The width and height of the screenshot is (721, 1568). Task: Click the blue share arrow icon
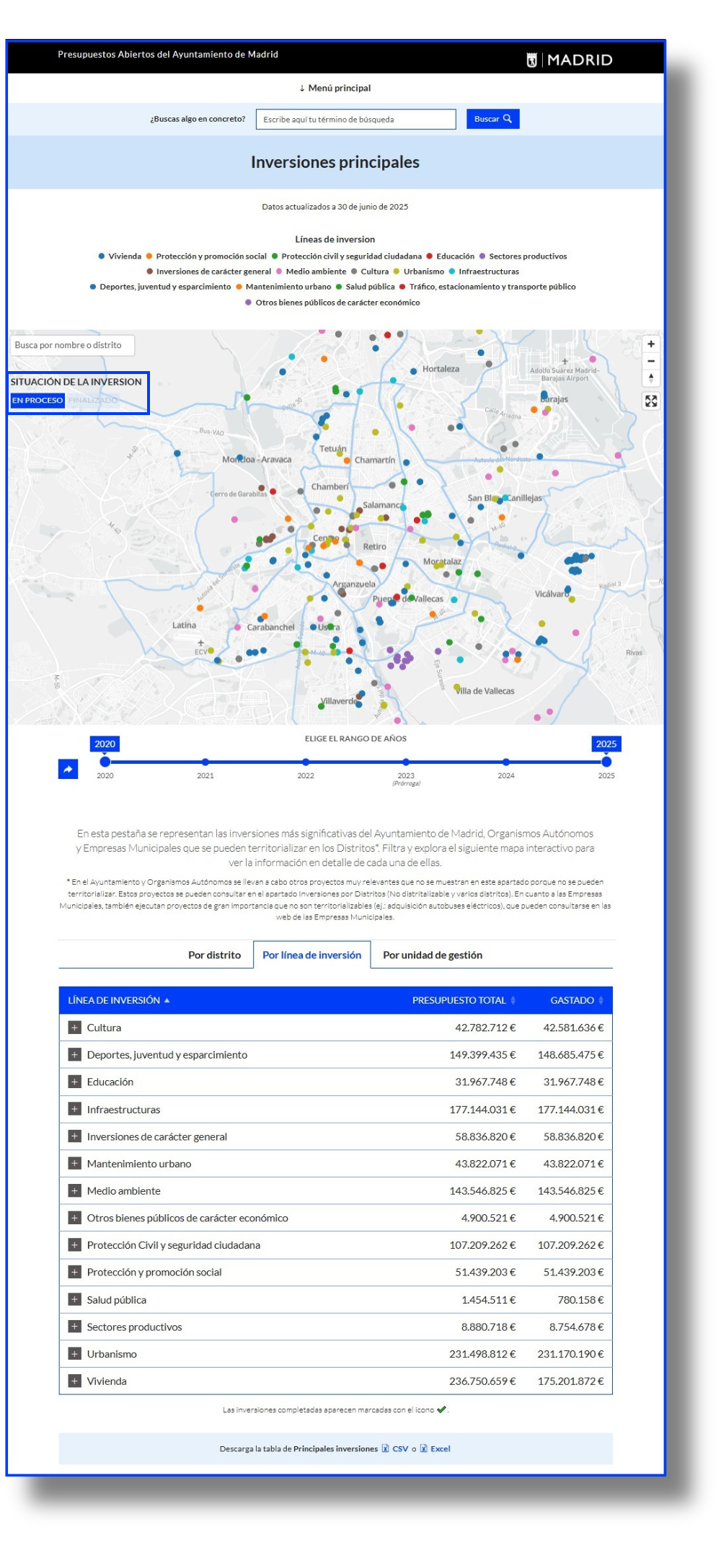click(68, 769)
